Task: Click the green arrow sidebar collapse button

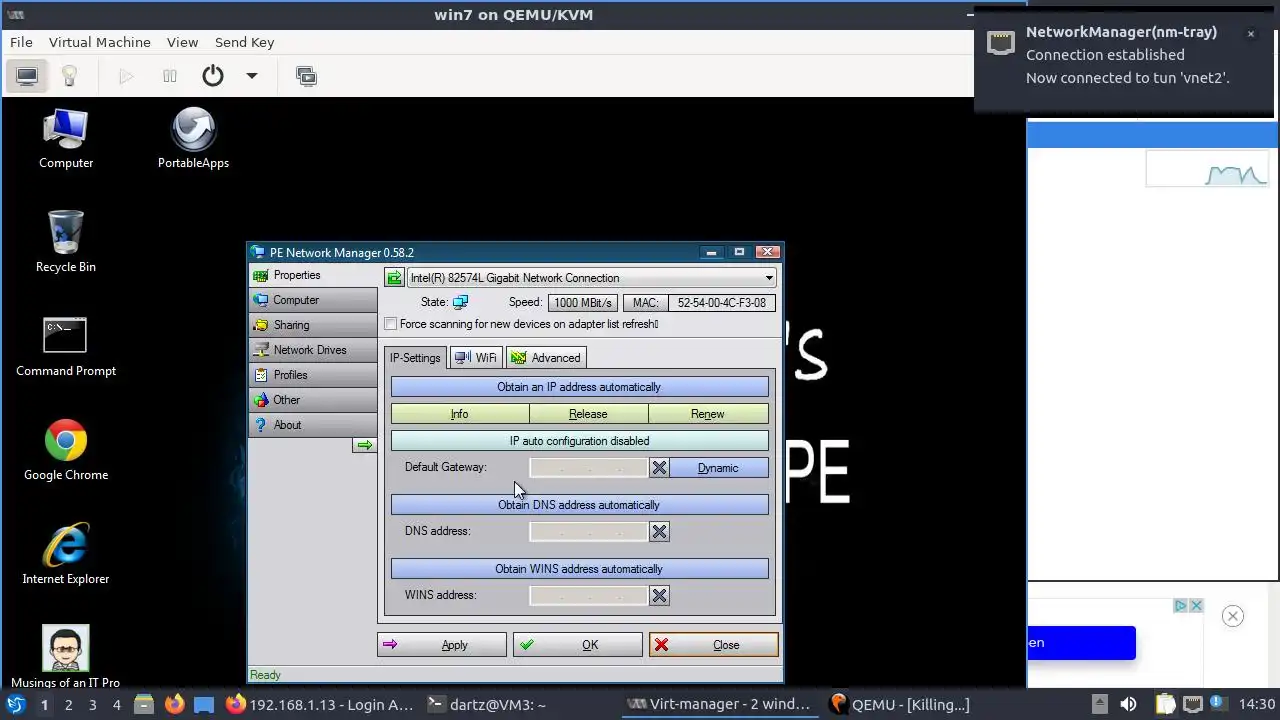Action: pyautogui.click(x=364, y=445)
